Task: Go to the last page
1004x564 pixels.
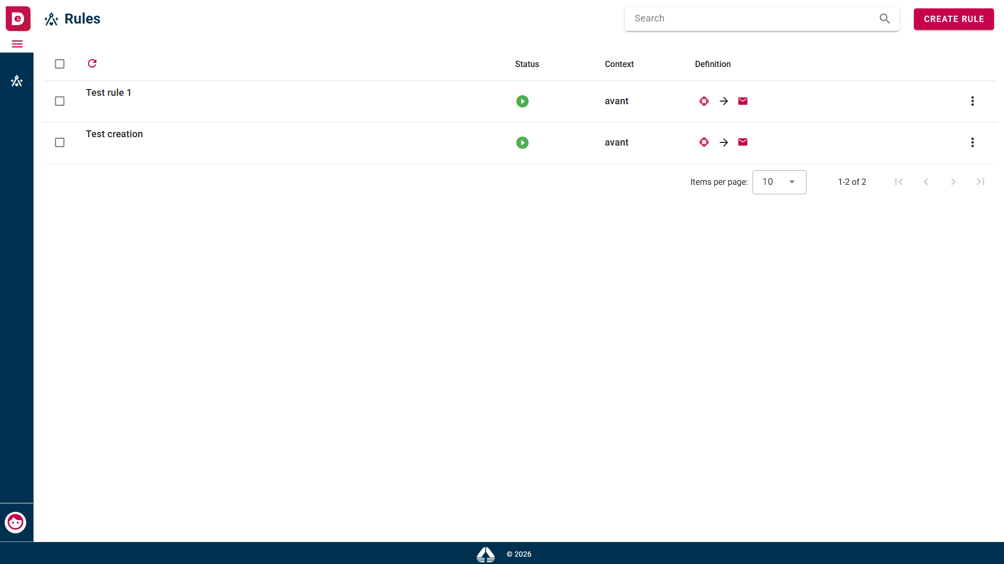Action: (980, 182)
